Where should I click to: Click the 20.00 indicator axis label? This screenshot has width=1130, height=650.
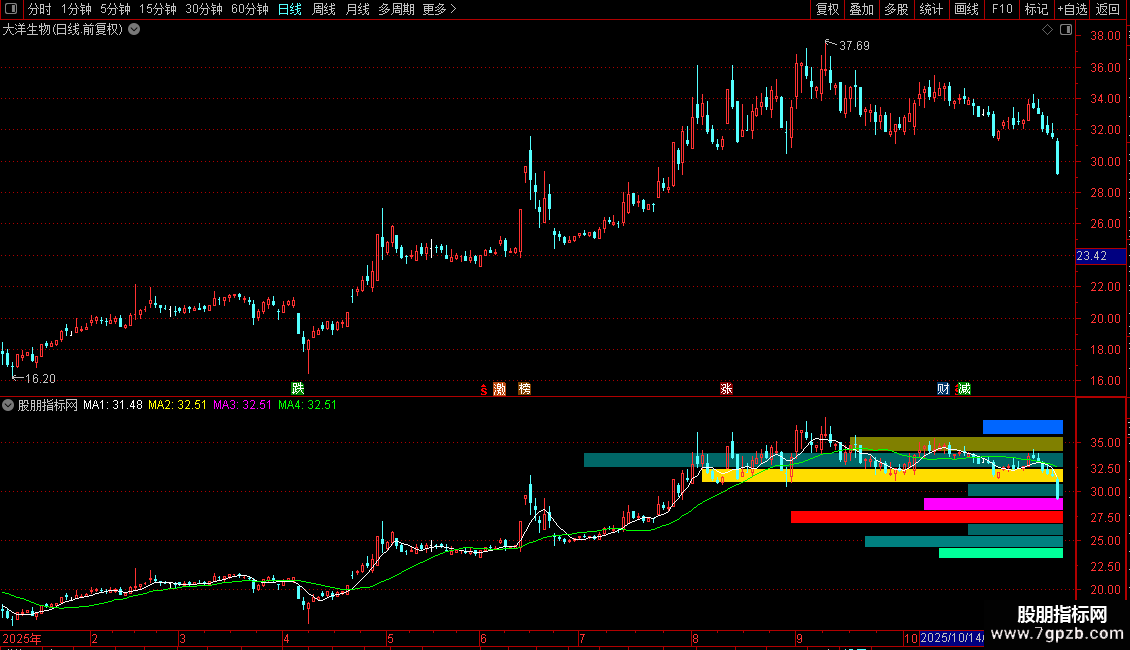pyautogui.click(x=1105, y=590)
